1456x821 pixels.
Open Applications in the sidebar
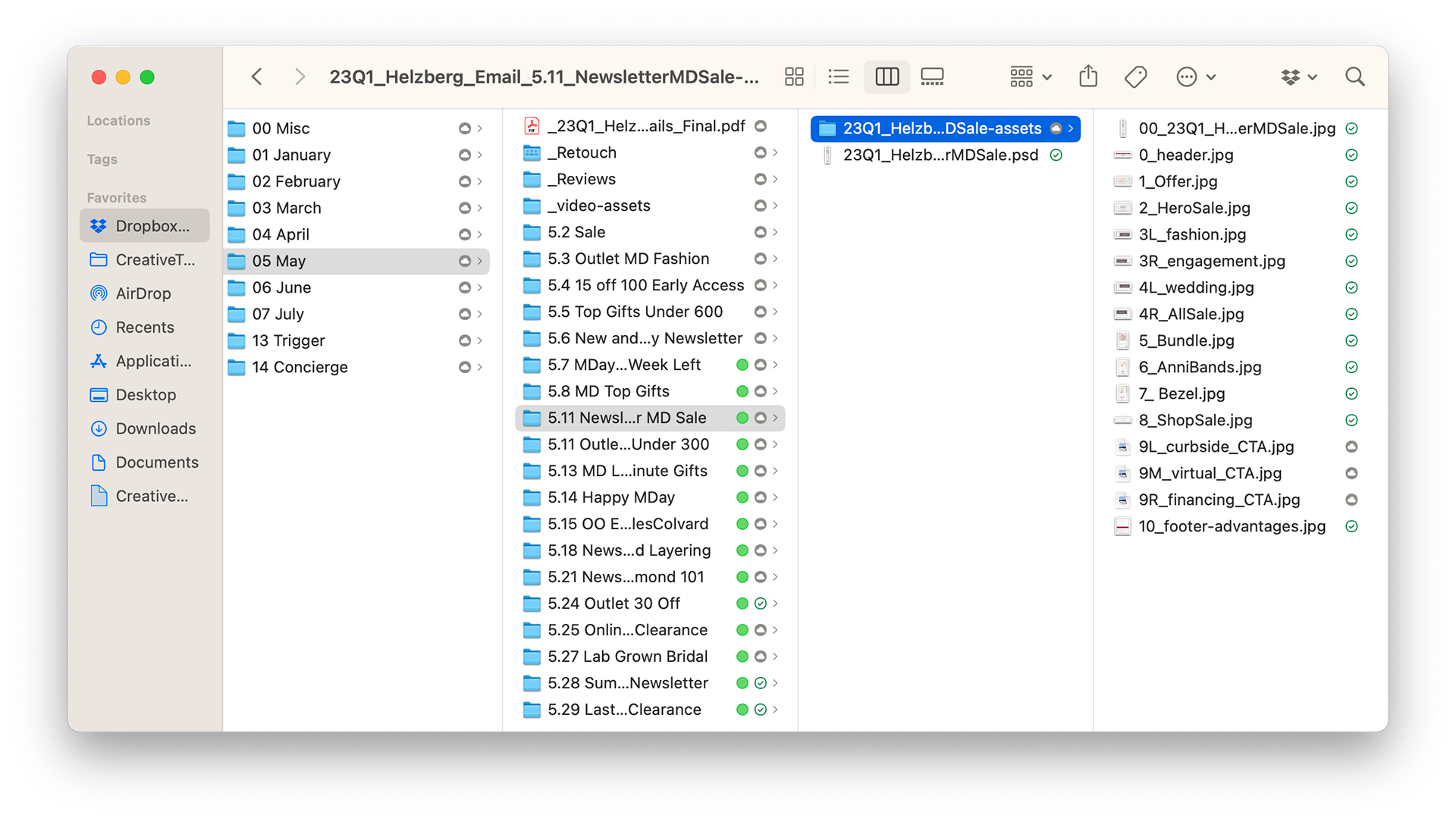tap(144, 361)
